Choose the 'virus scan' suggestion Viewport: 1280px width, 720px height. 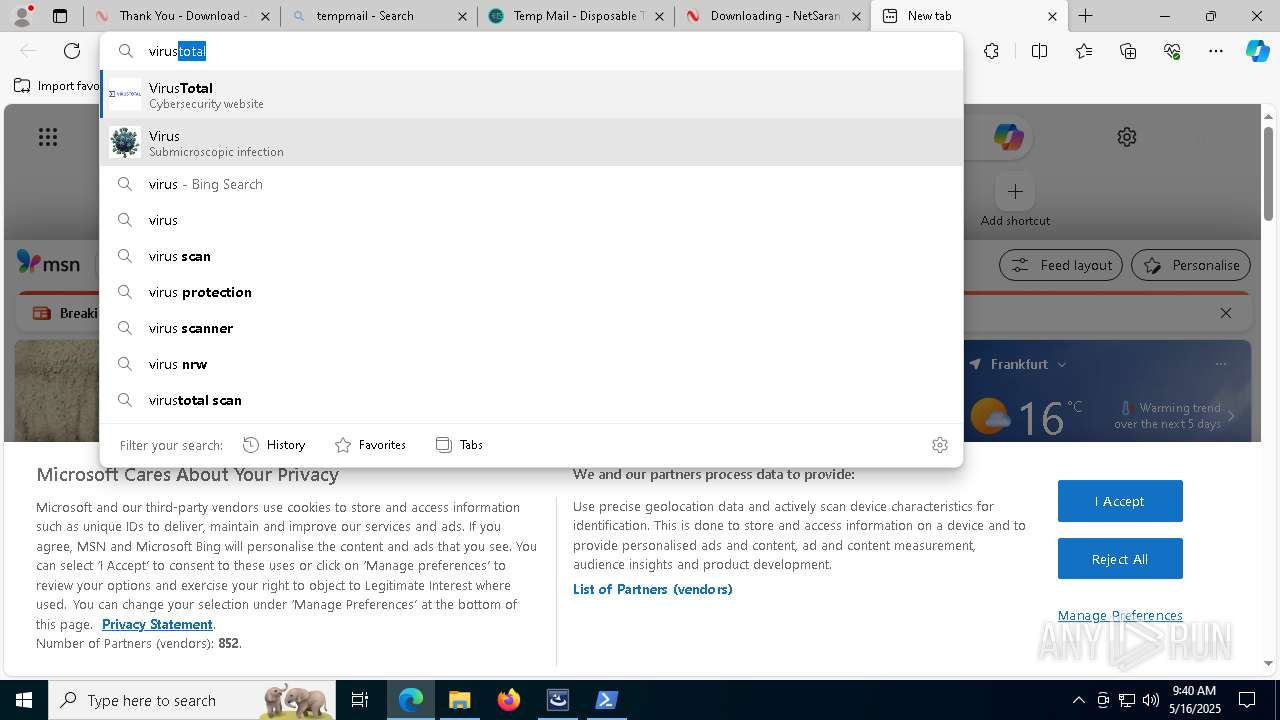tap(531, 256)
